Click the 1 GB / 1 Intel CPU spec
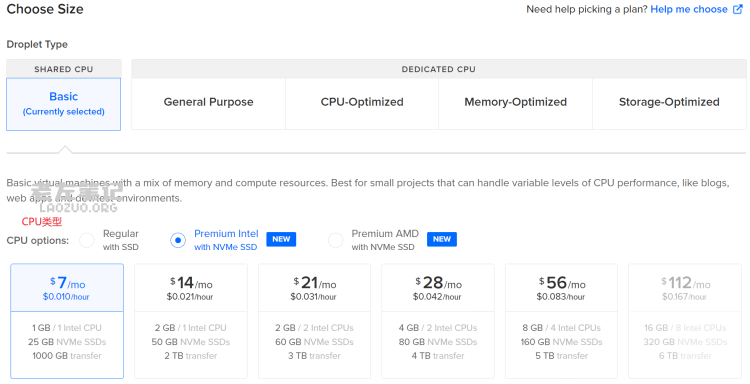 (x=67, y=328)
